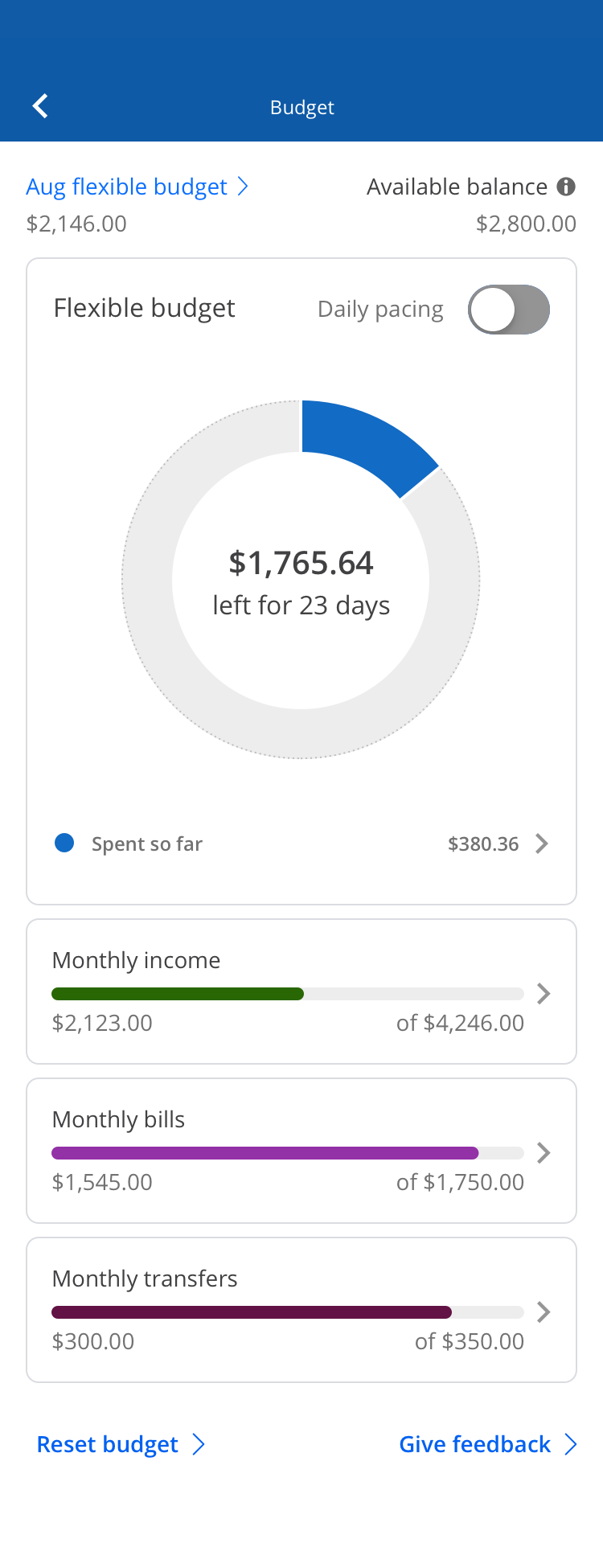Tap the blue spent segment of donut chart
Viewport: 603px width, 1568px height.
pos(366,444)
